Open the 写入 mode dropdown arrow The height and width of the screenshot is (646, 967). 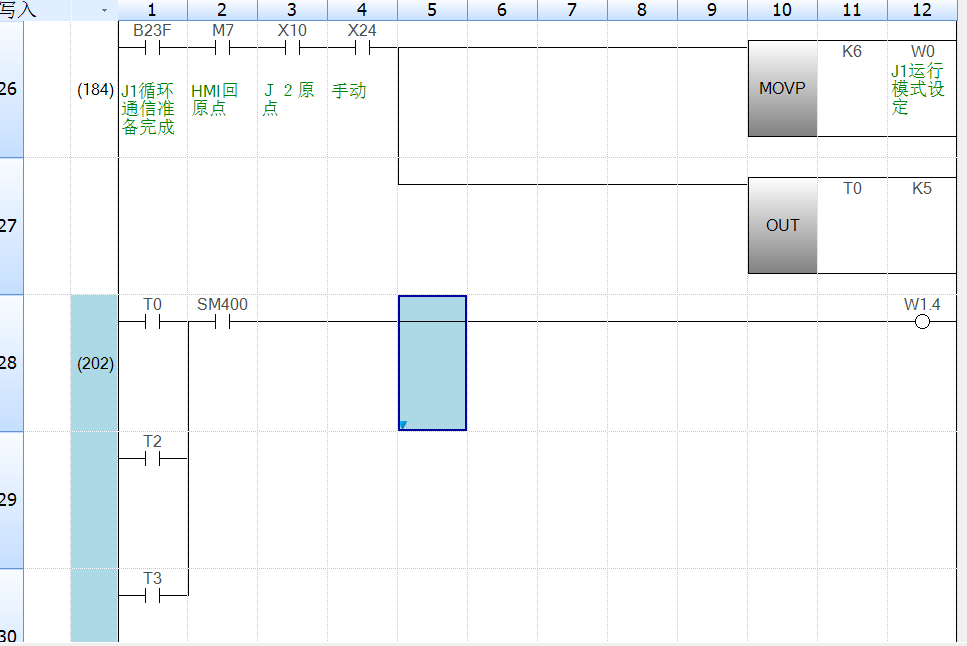tap(104, 10)
